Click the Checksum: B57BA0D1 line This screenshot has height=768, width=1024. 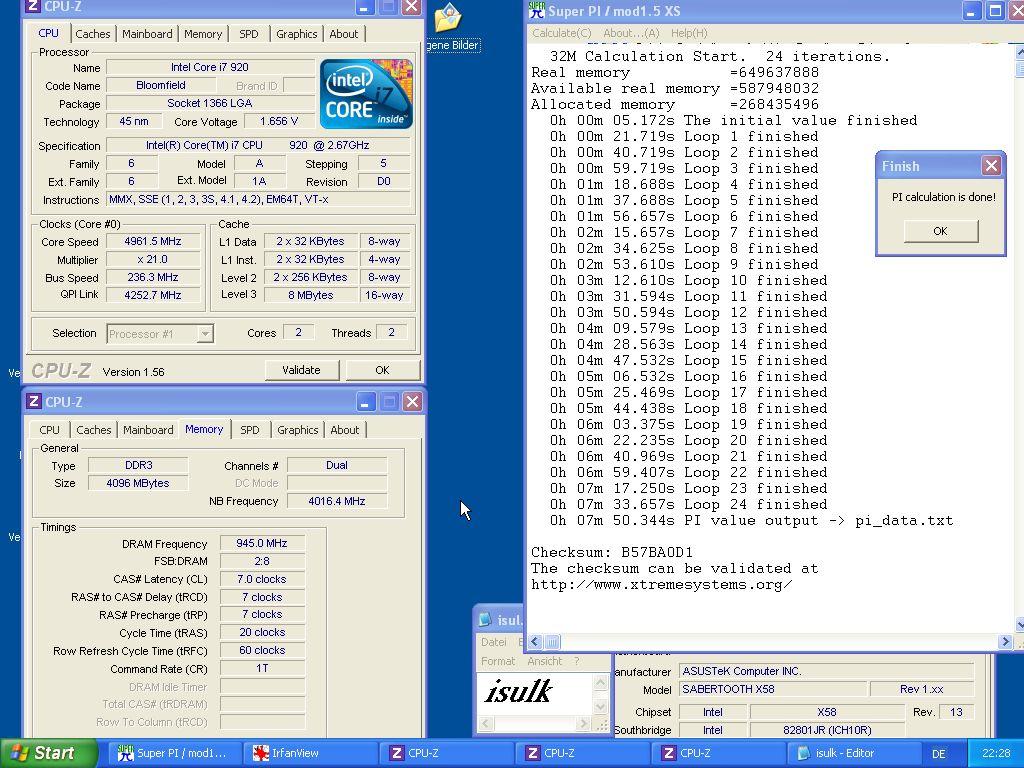[612, 552]
